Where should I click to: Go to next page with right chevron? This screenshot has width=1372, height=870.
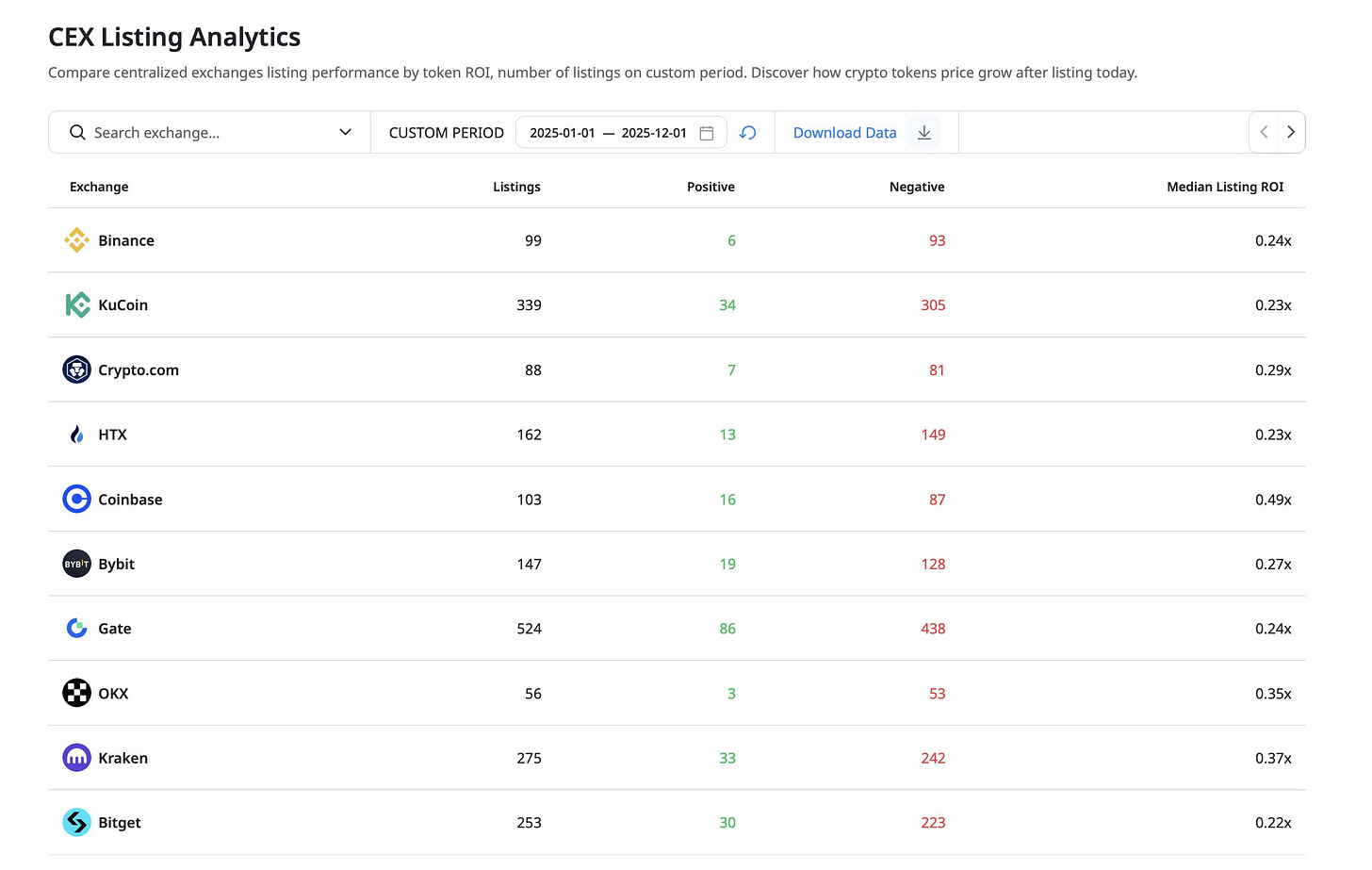(x=1291, y=133)
